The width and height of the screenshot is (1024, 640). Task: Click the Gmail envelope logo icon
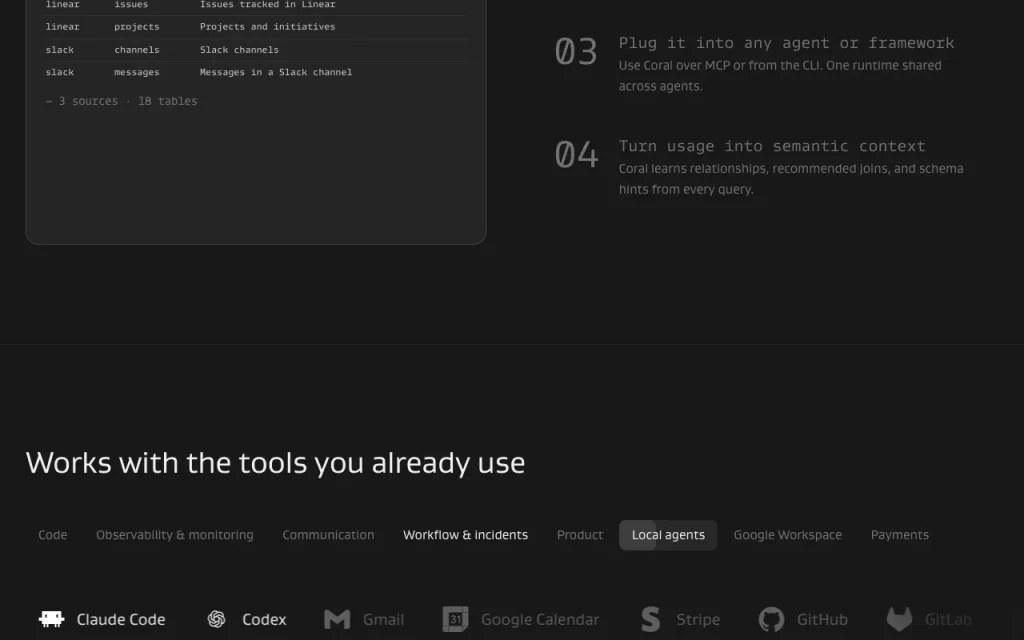[x=337, y=619]
